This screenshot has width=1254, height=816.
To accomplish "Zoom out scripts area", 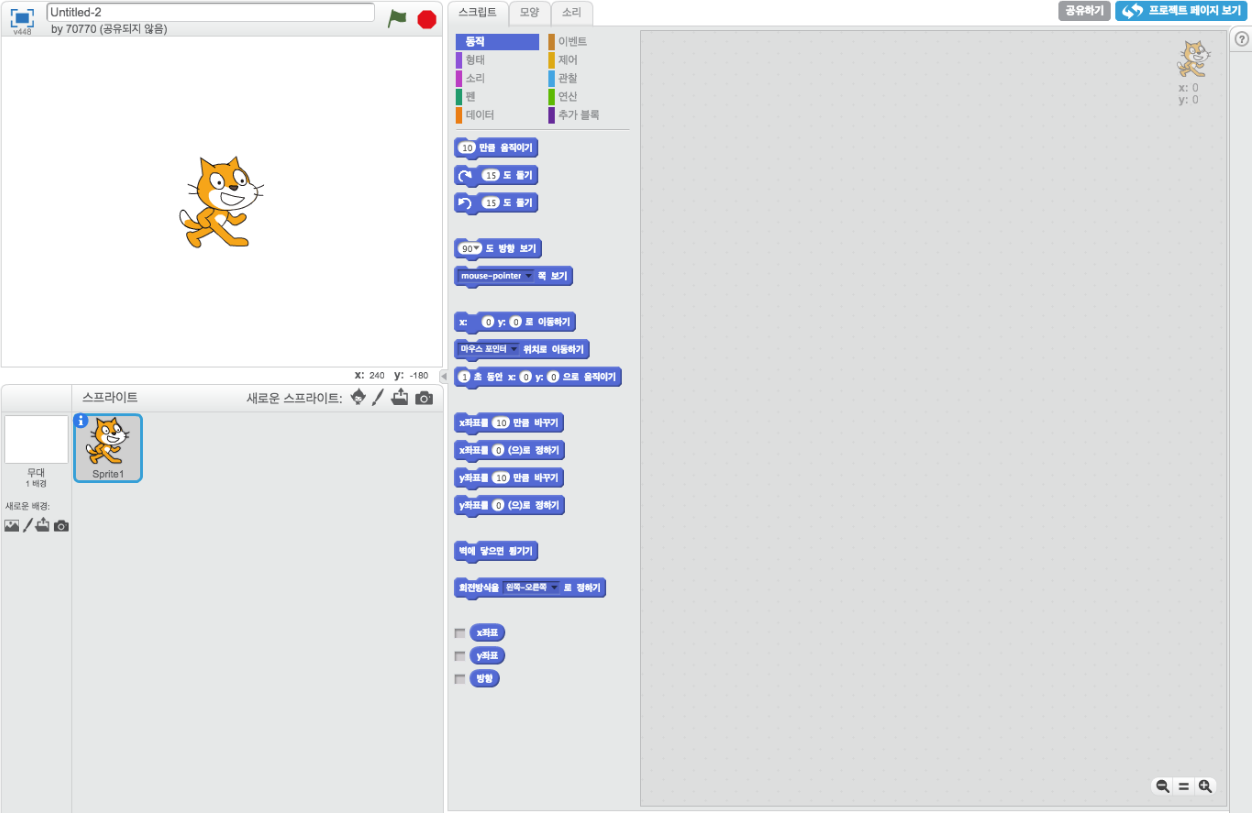I will tap(1163, 786).
